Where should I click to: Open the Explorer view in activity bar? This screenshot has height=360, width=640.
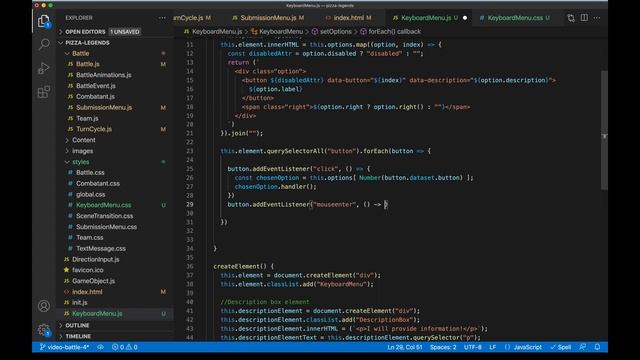44,21
